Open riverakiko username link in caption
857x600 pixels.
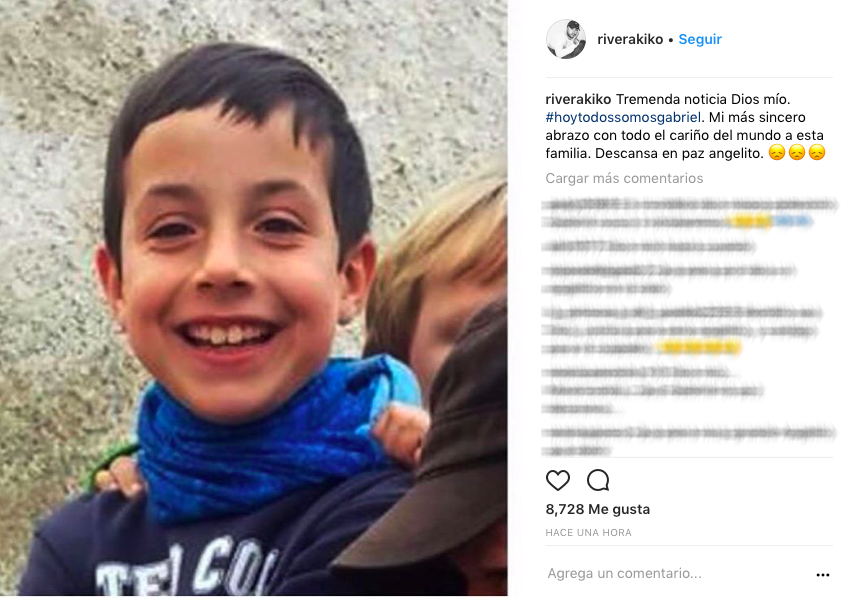click(578, 99)
